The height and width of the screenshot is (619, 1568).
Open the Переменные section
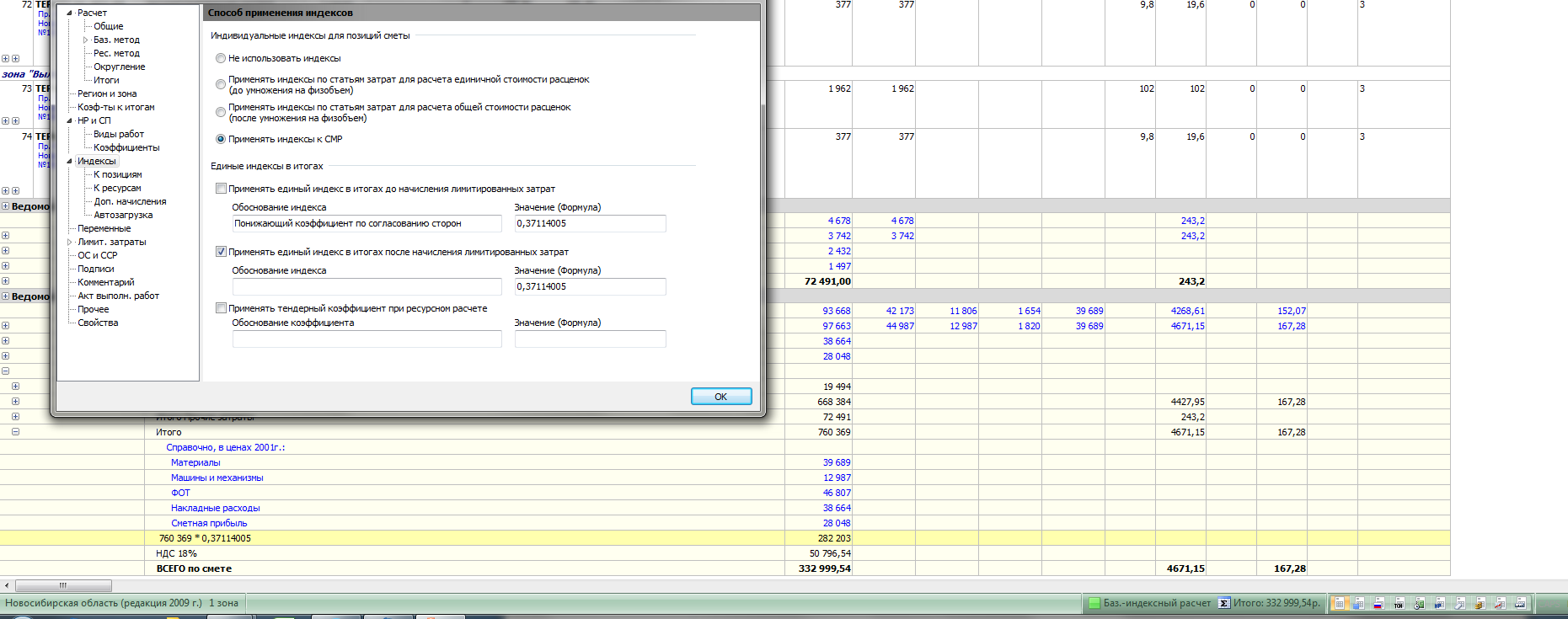104,229
